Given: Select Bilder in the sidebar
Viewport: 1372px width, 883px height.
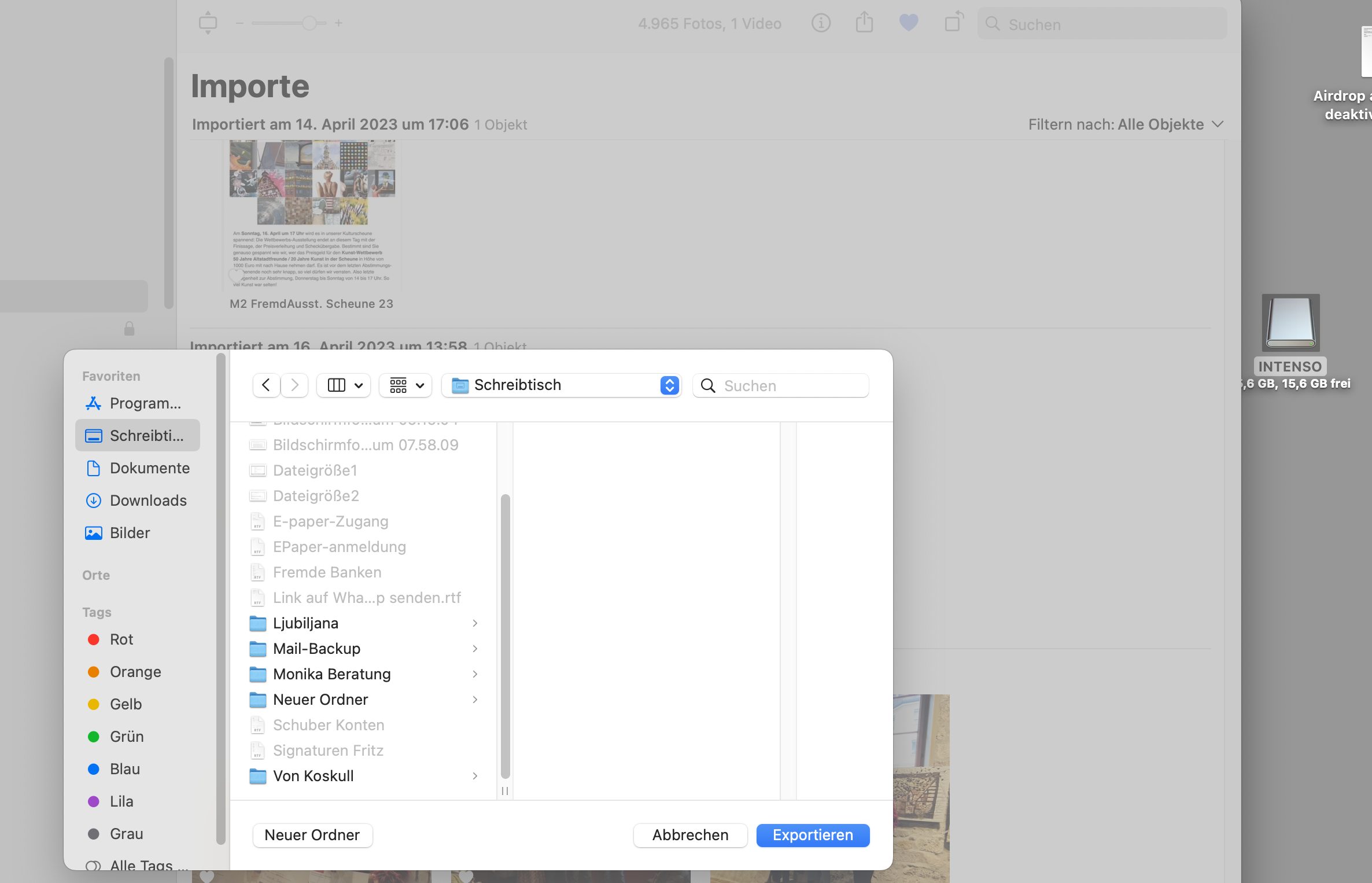Looking at the screenshot, I should point(130,533).
